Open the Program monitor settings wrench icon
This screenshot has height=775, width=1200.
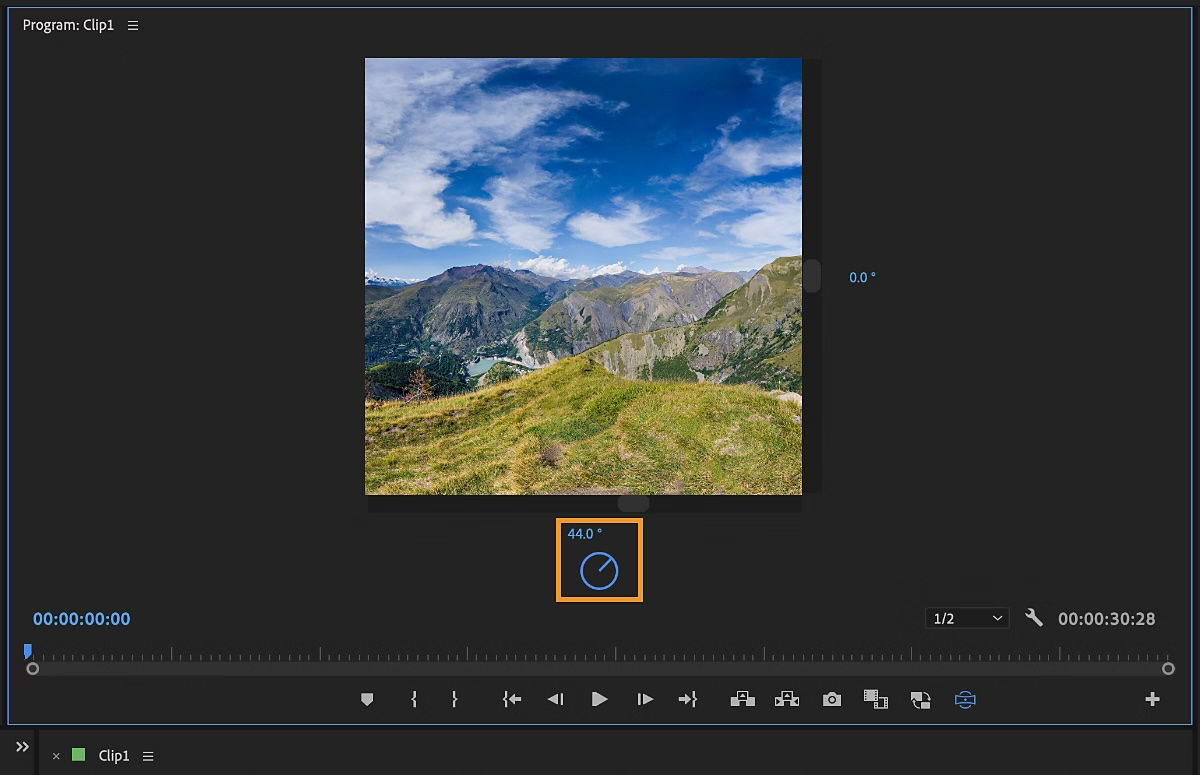point(1034,618)
